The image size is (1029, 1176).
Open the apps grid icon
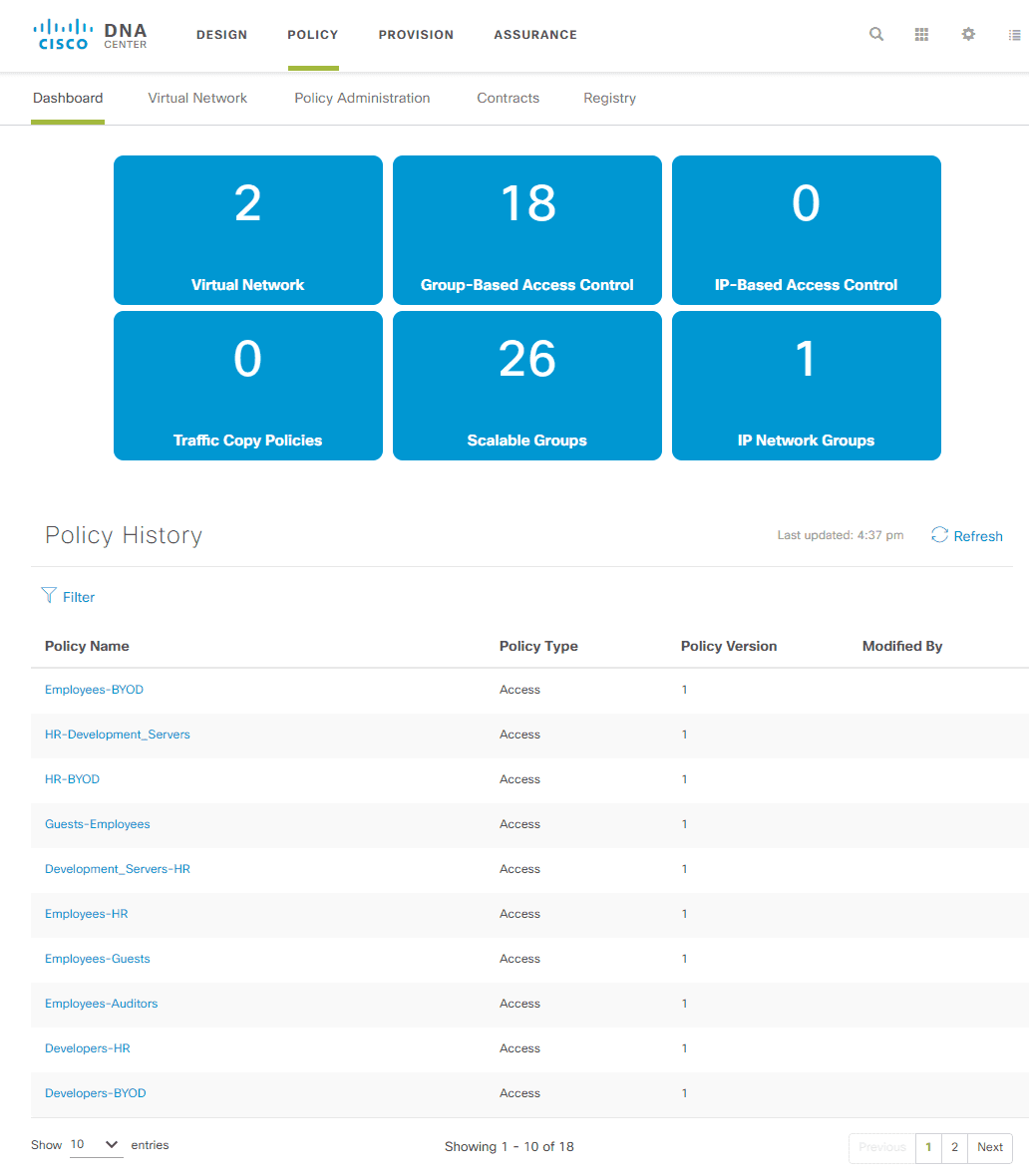921,35
